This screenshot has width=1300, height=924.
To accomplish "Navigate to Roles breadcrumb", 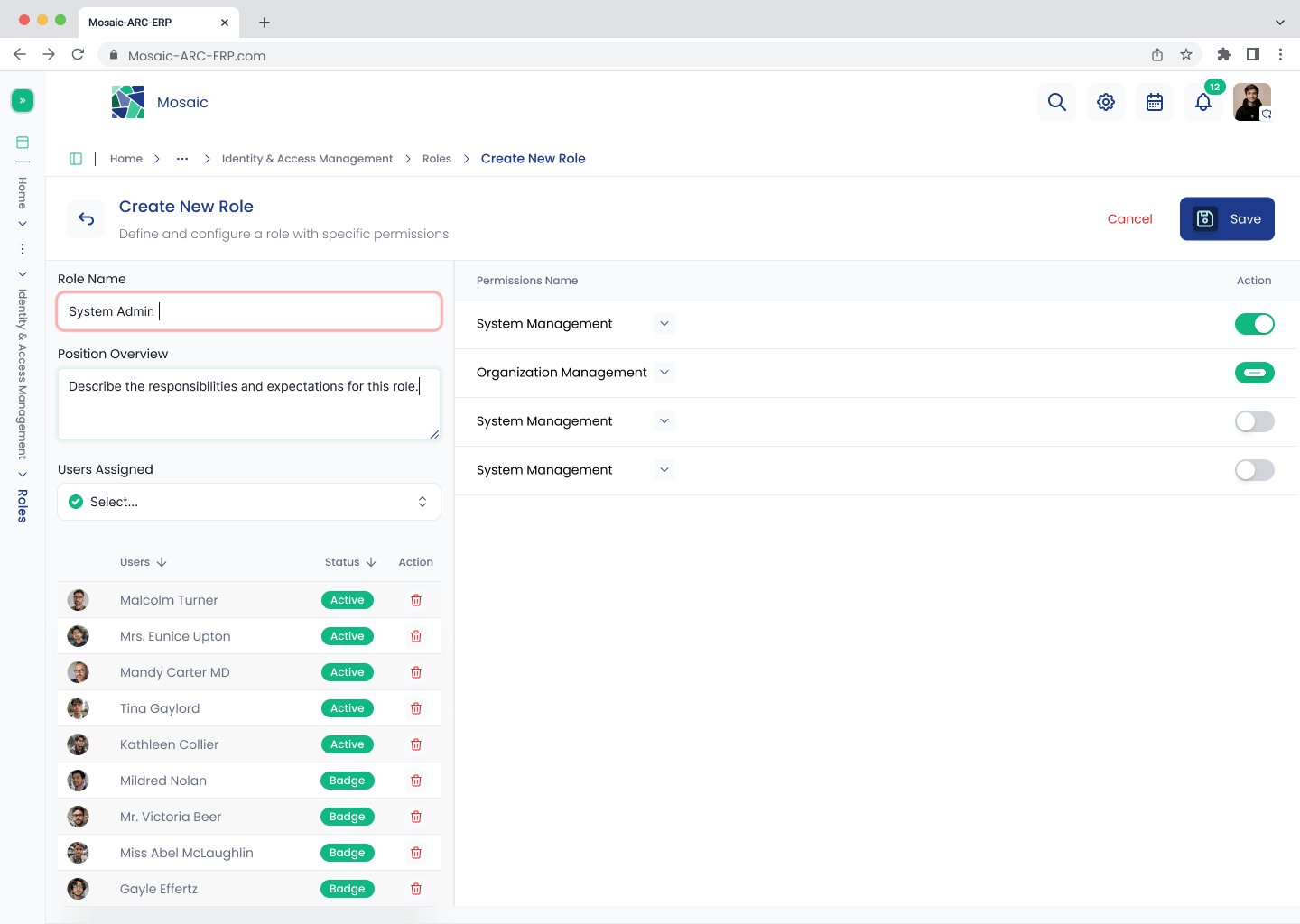I will (437, 159).
